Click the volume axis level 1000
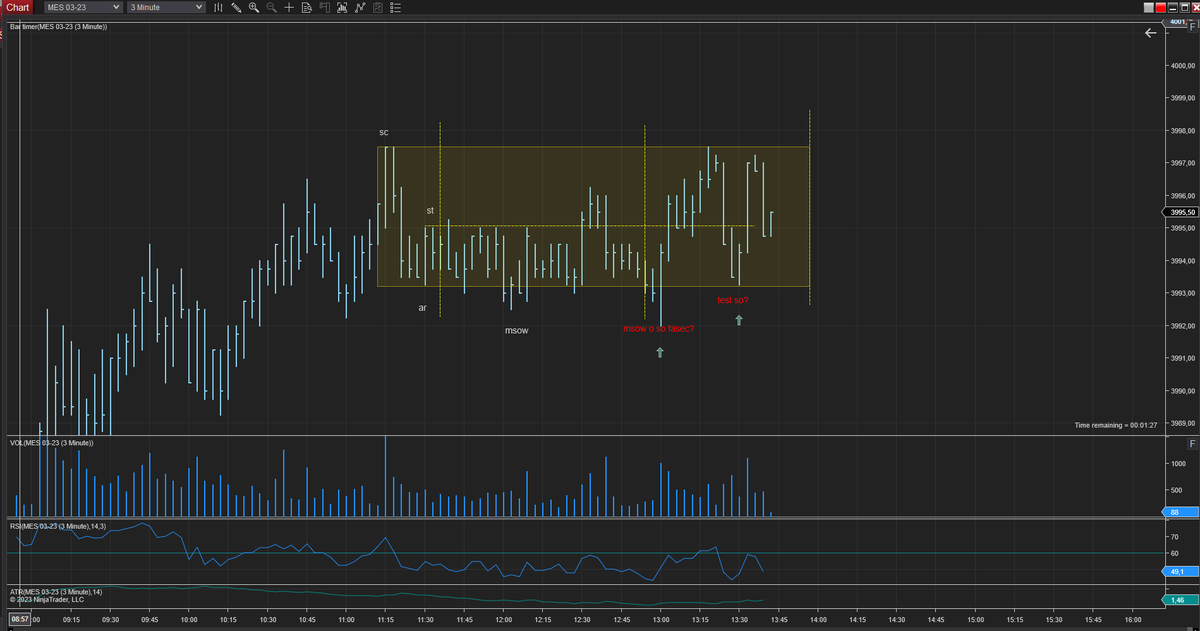This screenshot has height=631, width=1200. click(x=1178, y=464)
